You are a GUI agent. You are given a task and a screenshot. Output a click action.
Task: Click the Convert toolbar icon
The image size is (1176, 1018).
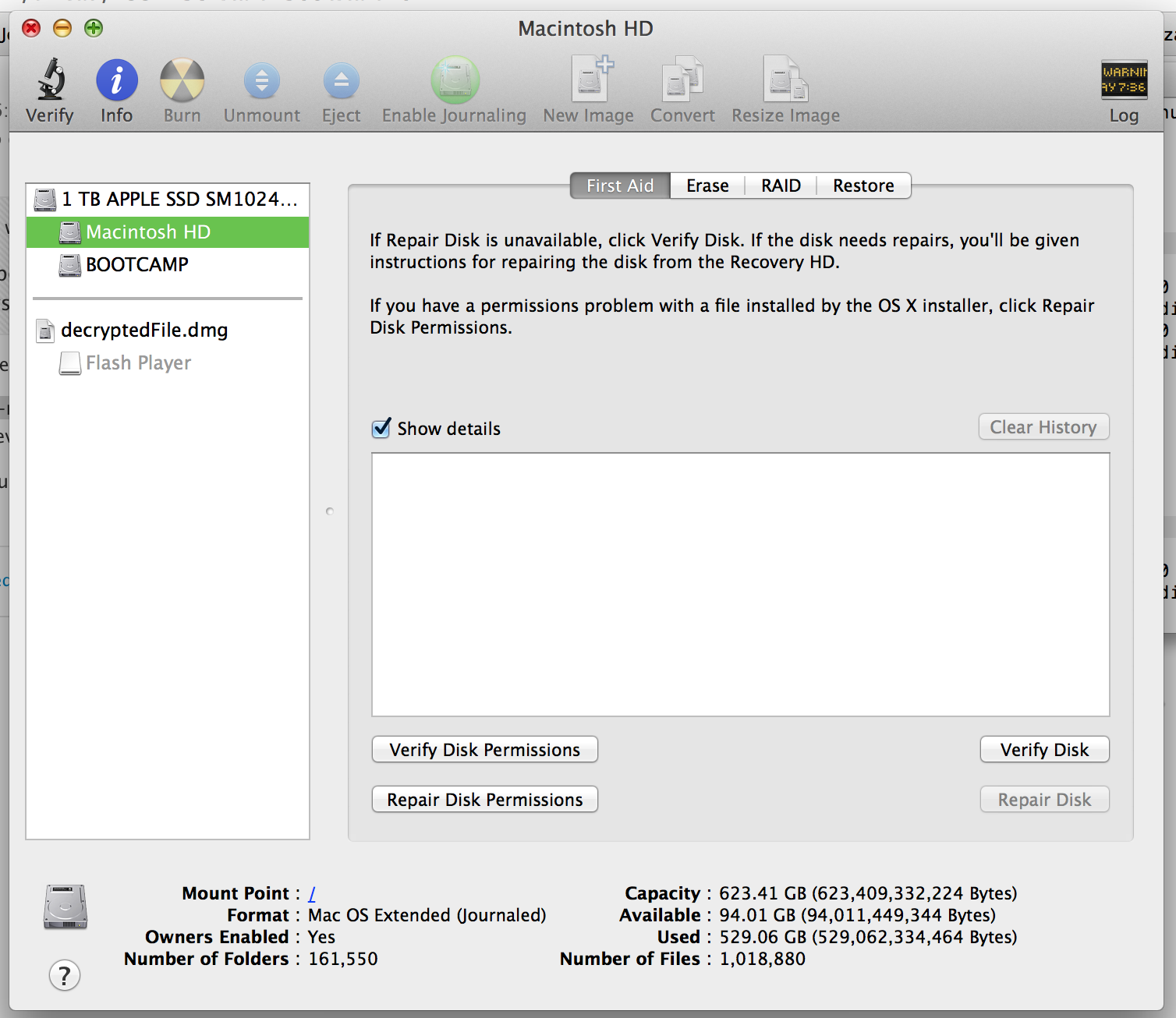coord(683,79)
